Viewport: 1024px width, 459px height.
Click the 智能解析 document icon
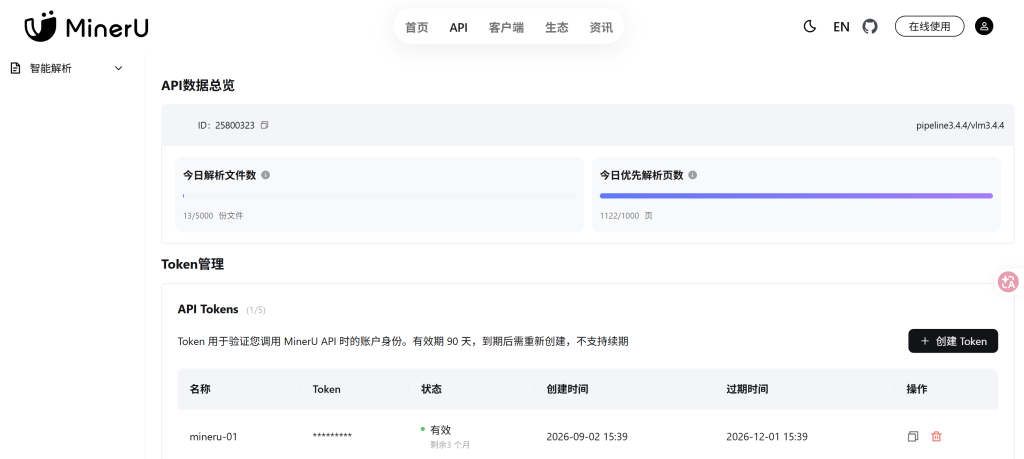click(x=16, y=68)
